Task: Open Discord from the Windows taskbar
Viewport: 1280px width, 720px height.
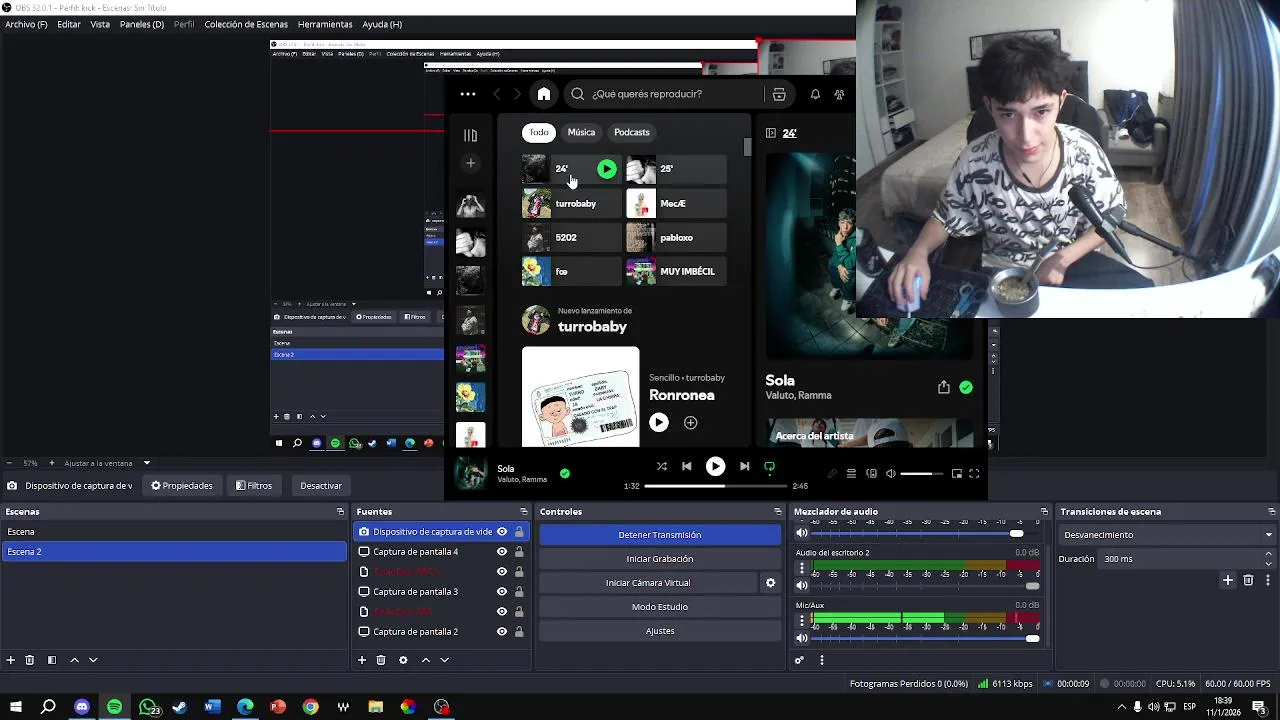Action: coord(82,707)
